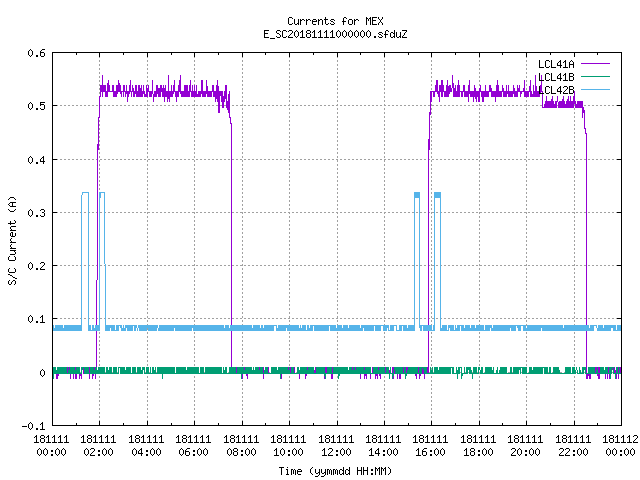Click the green LCL41B legend line sample
The height and width of the screenshot is (480, 640).
pyautogui.click(x=595, y=76)
